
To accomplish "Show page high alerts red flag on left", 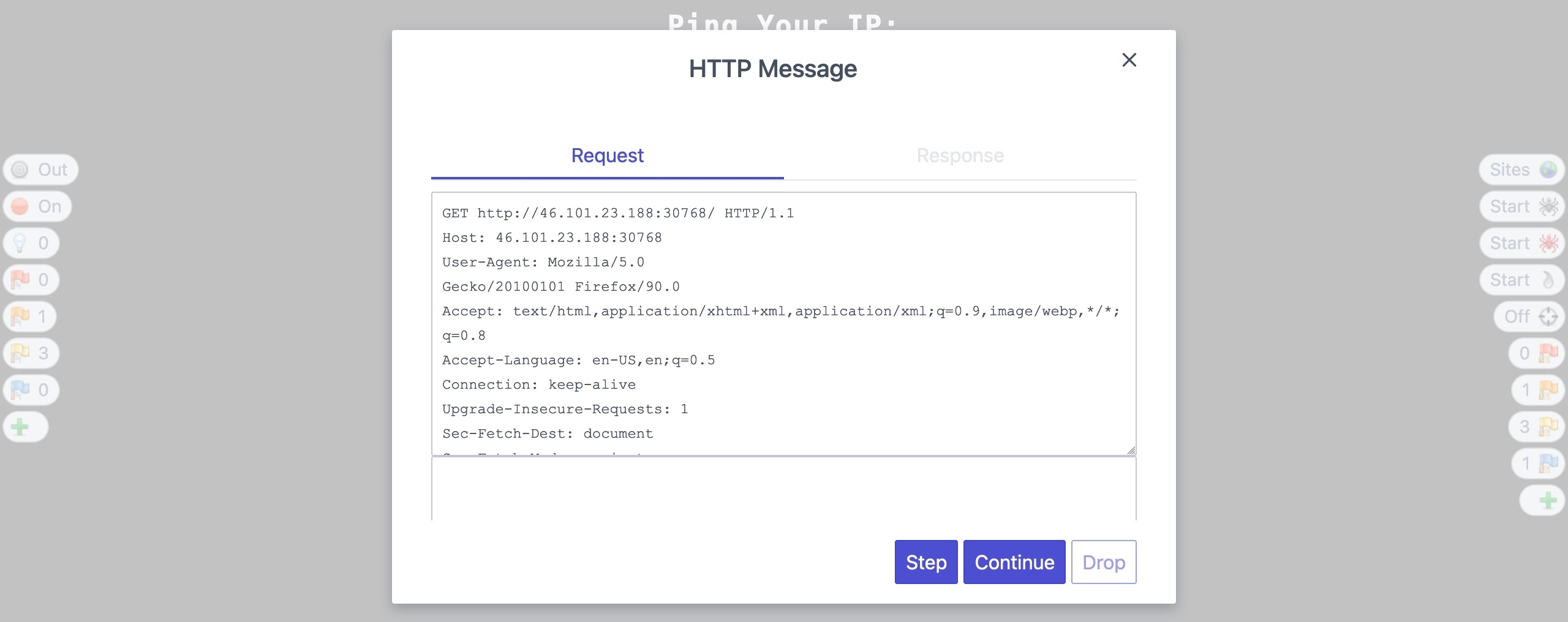I will click(31, 280).
